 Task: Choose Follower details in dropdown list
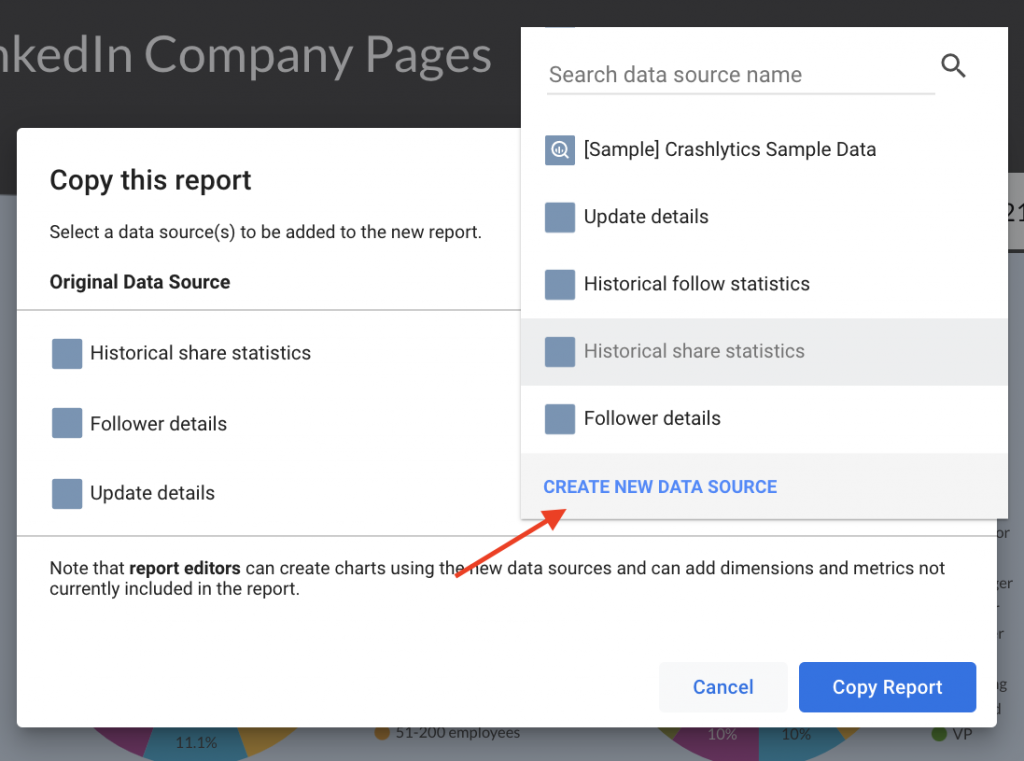764,419
